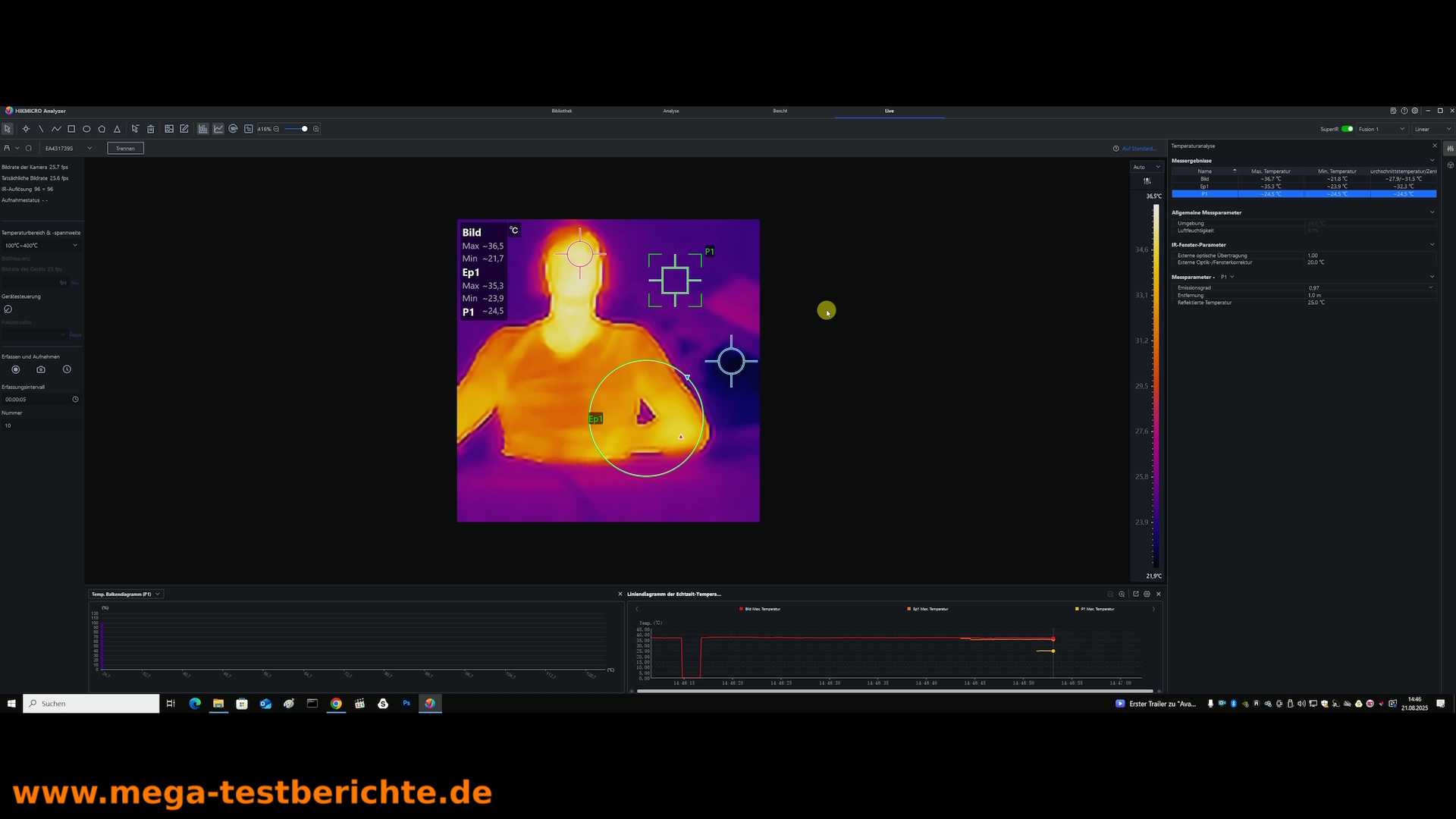
Task: Select the point measurement crosshair tool
Action: 26,129
